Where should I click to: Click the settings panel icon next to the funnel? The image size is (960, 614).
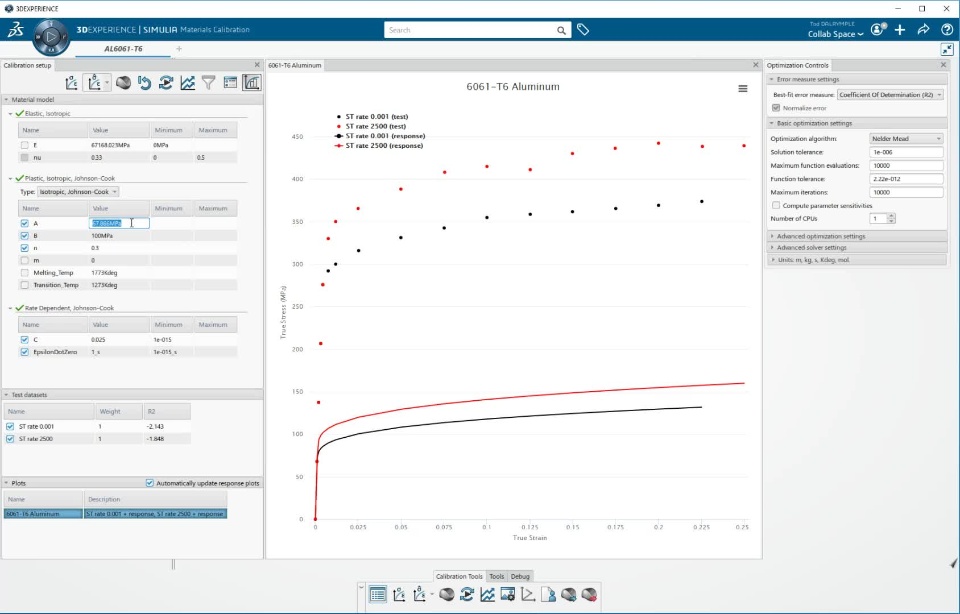pos(230,83)
